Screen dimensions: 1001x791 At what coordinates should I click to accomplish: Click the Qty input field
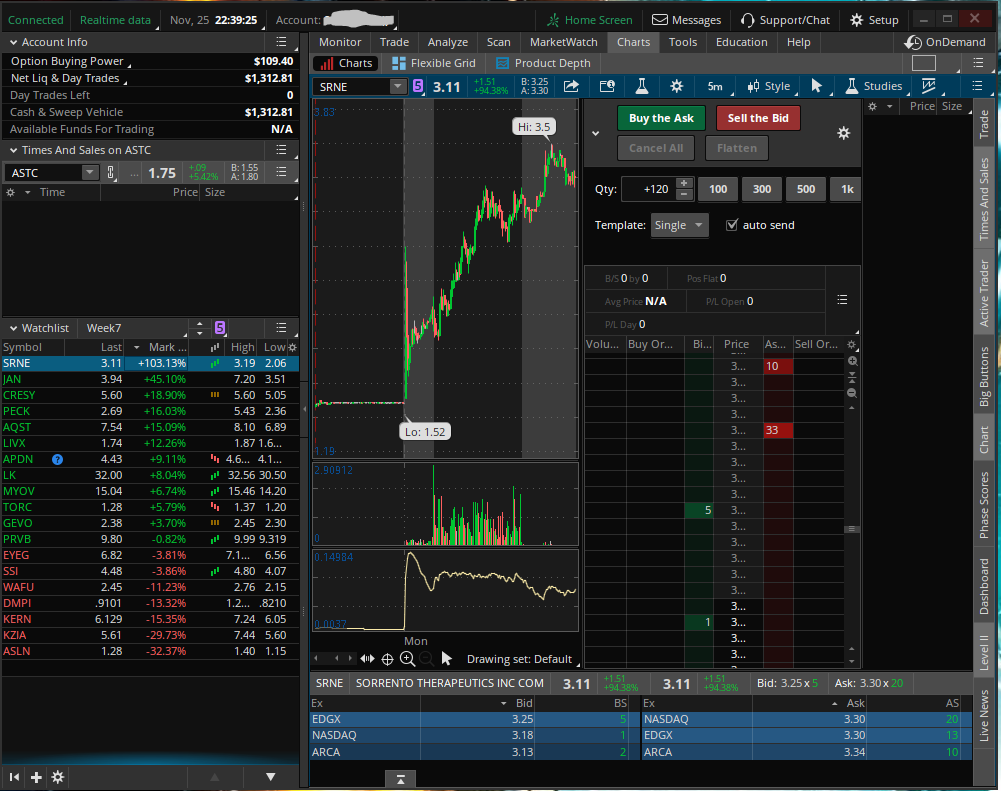tap(649, 189)
